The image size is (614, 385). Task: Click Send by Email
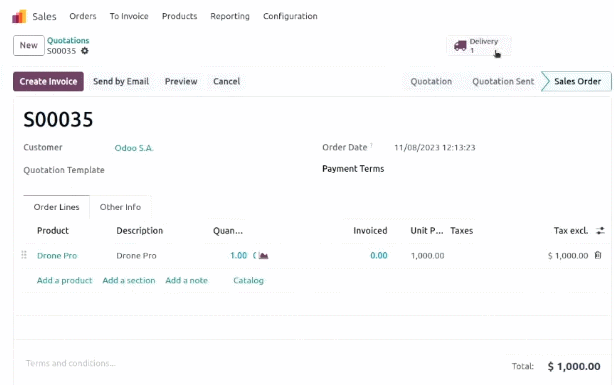click(x=121, y=81)
